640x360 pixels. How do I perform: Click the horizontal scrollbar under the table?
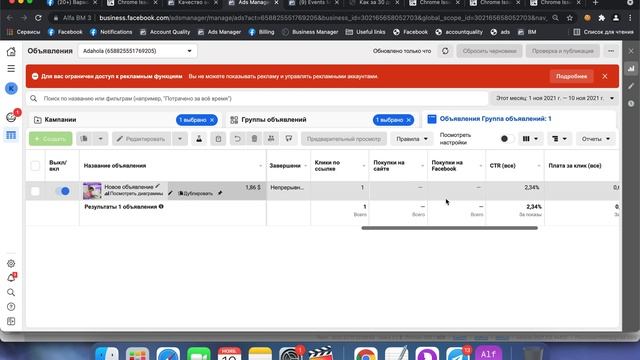point(449,228)
